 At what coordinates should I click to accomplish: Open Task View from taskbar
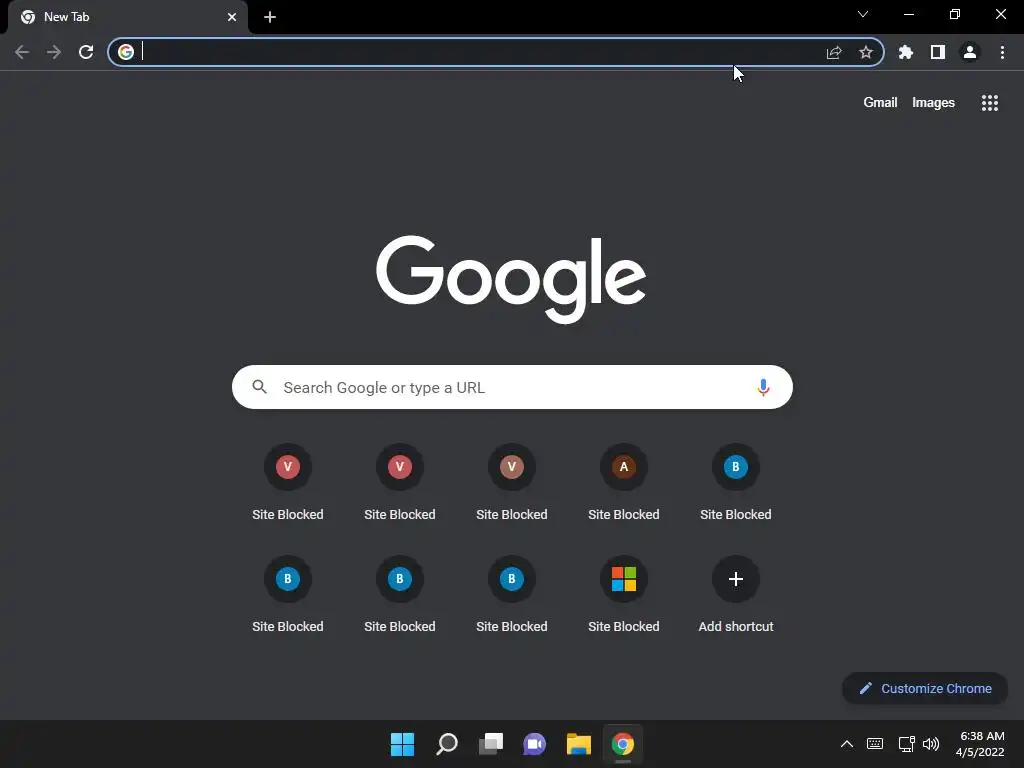(x=490, y=744)
